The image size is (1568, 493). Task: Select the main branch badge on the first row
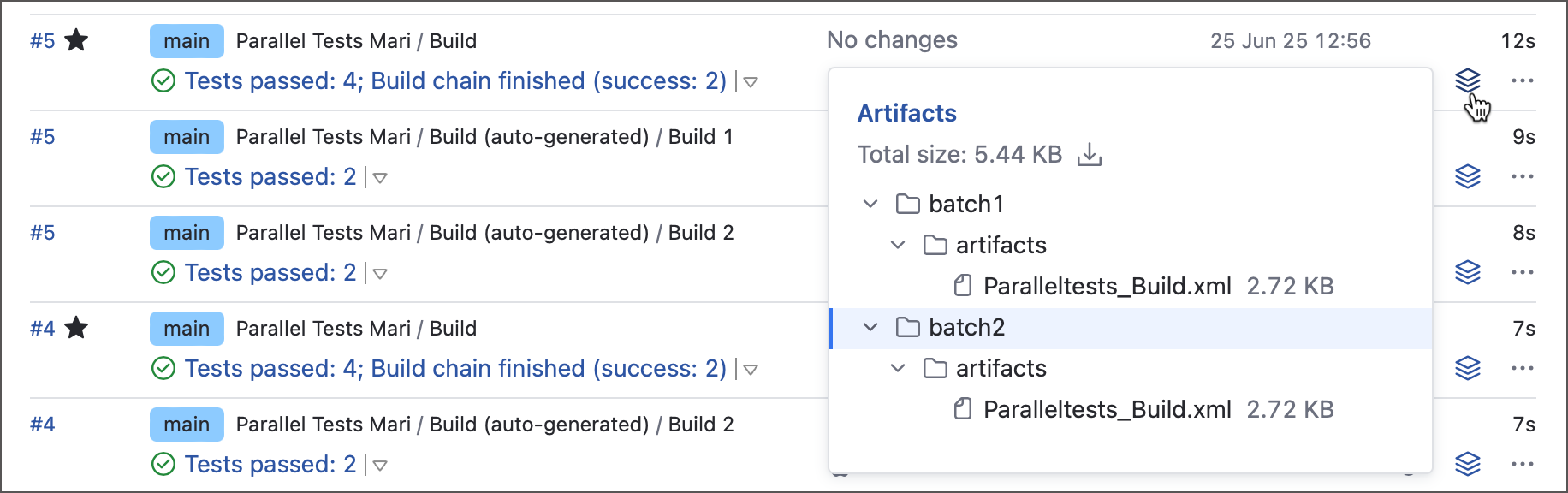[x=186, y=40]
